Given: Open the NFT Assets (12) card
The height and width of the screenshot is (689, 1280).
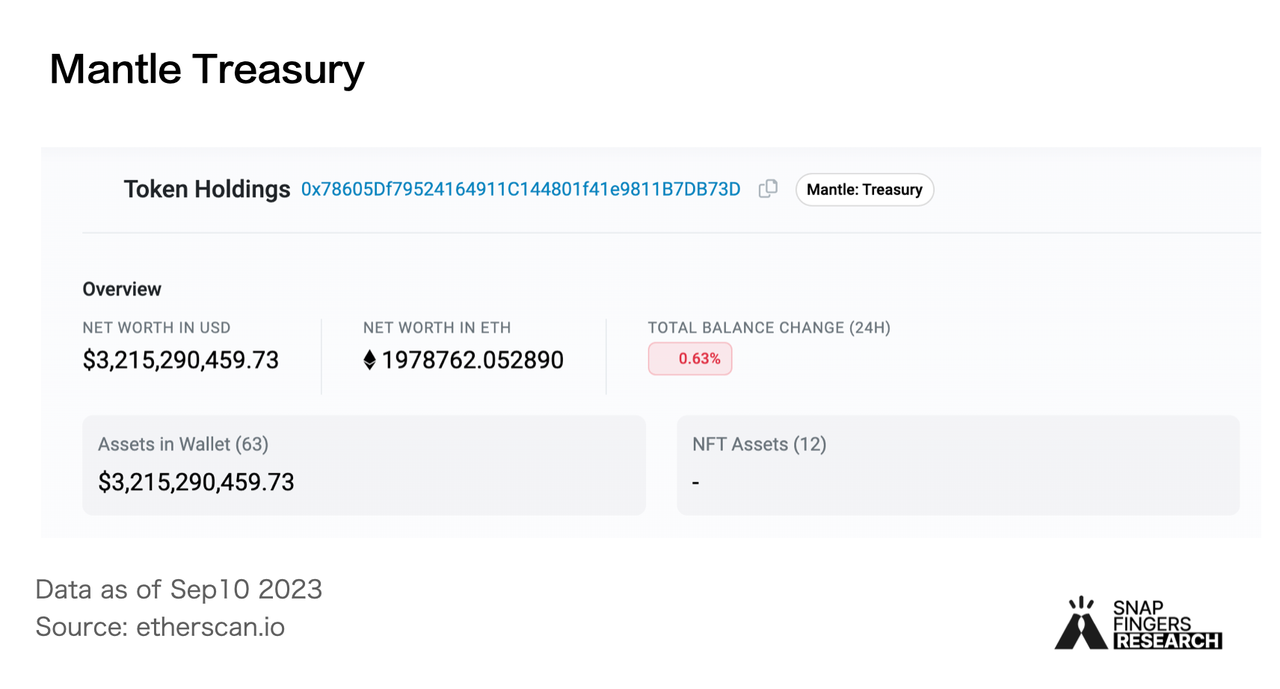Looking at the screenshot, I should click(x=958, y=465).
